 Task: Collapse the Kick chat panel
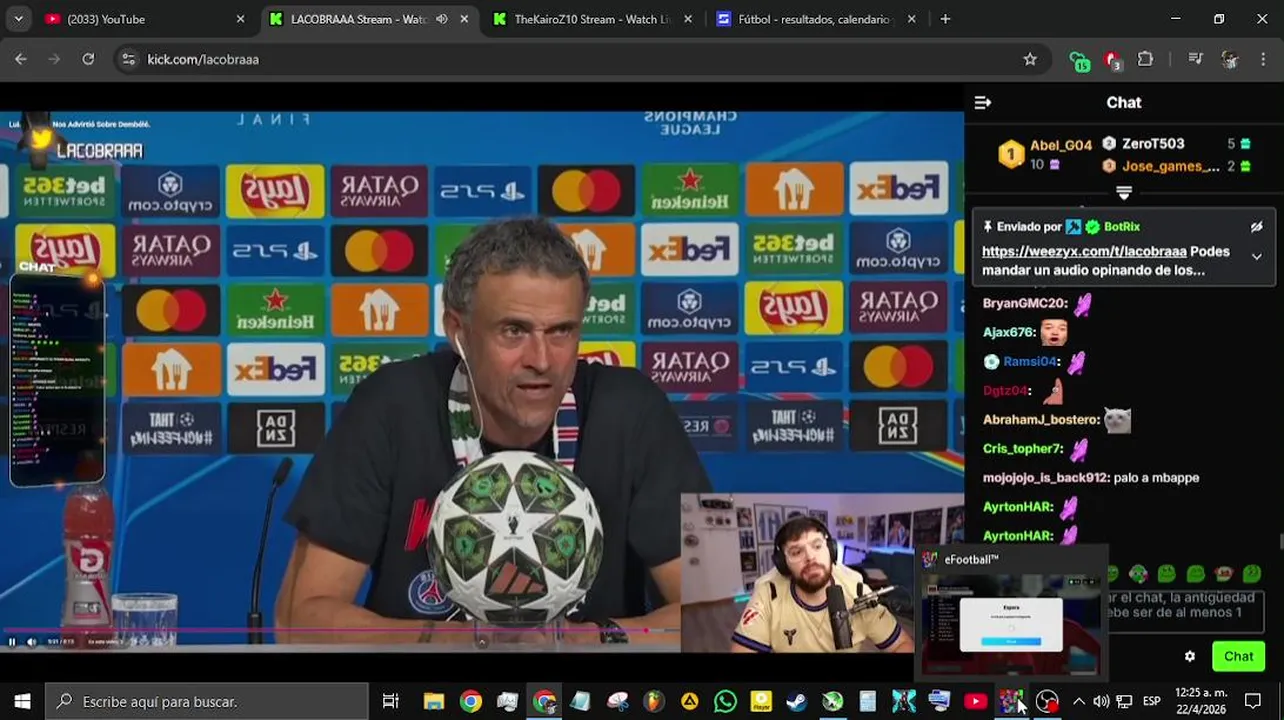(983, 103)
